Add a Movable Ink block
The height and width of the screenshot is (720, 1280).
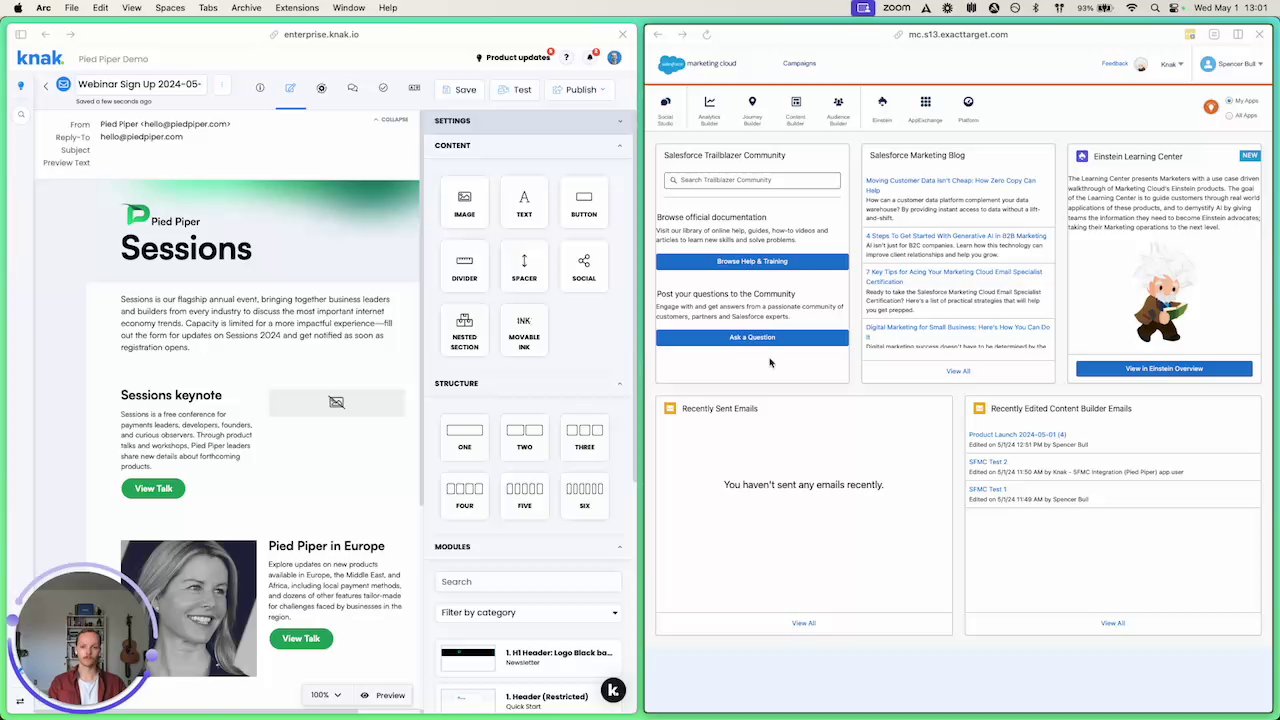[524, 331]
